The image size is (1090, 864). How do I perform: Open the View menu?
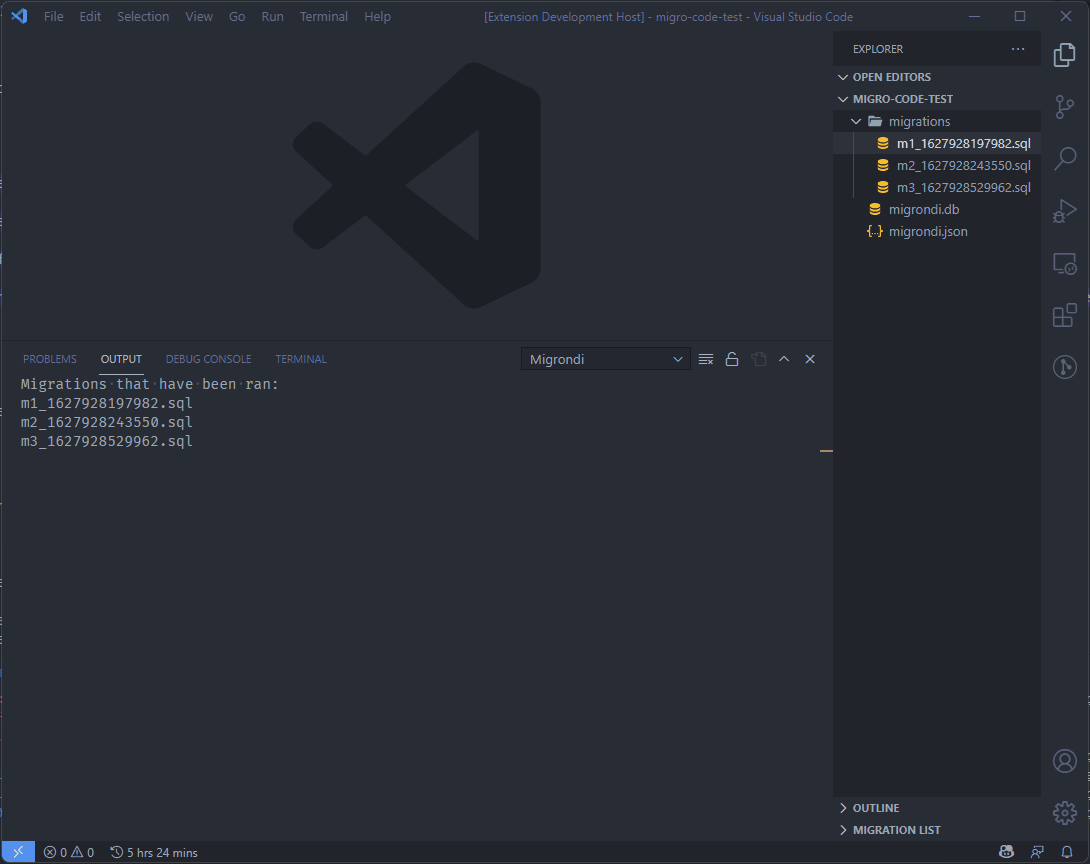point(199,16)
